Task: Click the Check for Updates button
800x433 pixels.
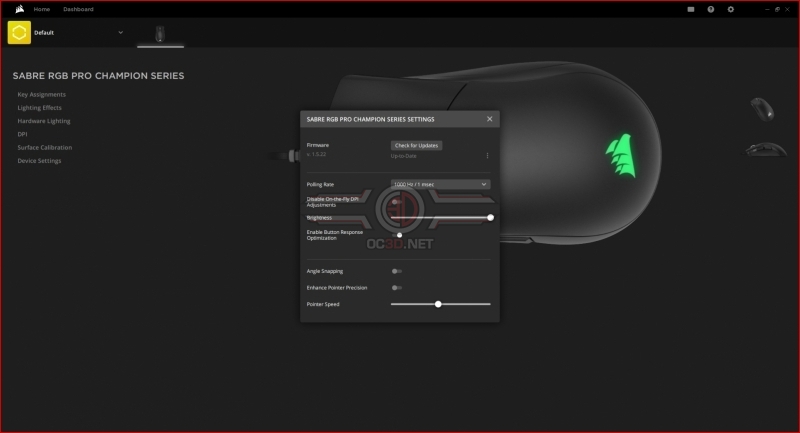Action: (x=416, y=145)
